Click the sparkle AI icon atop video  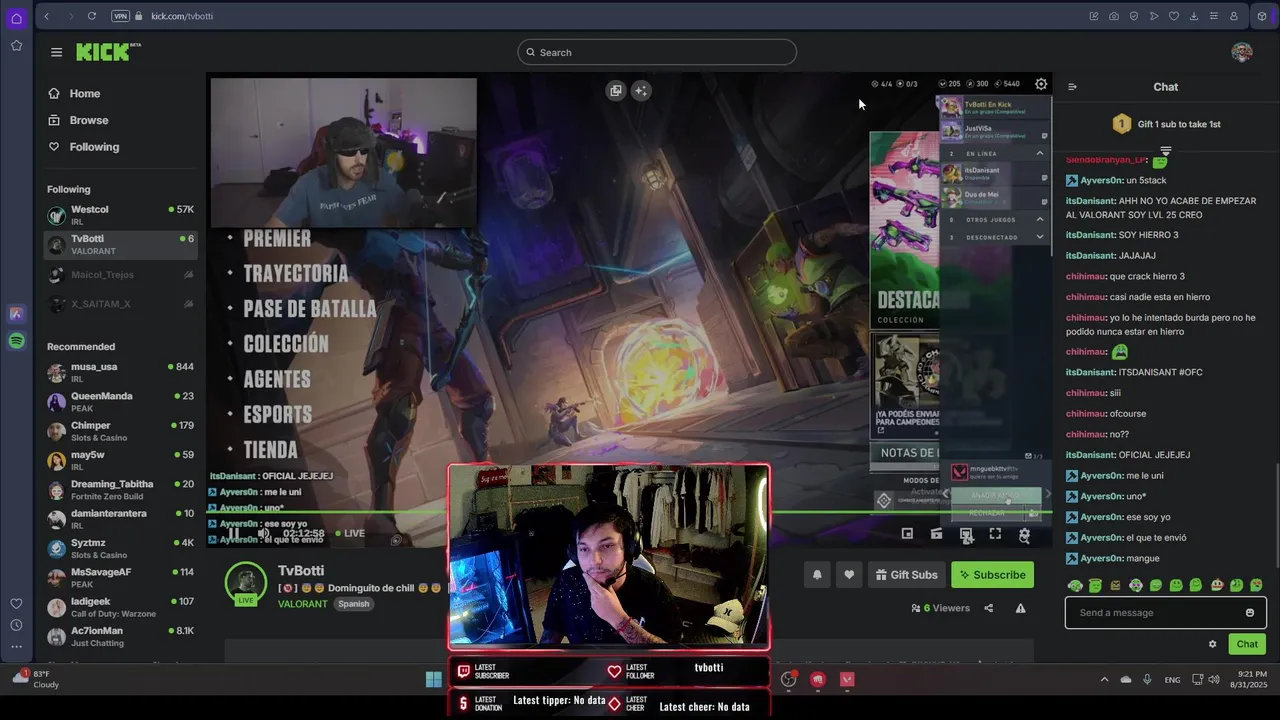click(x=641, y=90)
